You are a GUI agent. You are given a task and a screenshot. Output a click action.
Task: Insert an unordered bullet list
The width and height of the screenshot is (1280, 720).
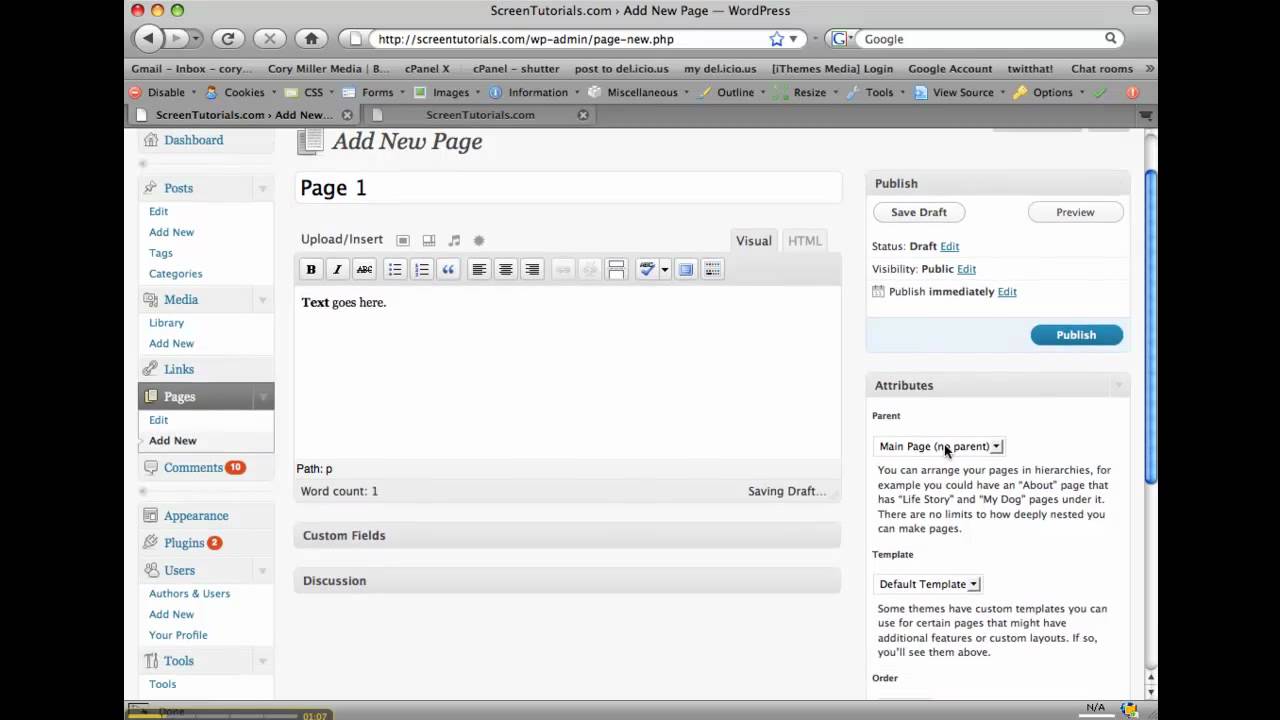click(x=395, y=269)
